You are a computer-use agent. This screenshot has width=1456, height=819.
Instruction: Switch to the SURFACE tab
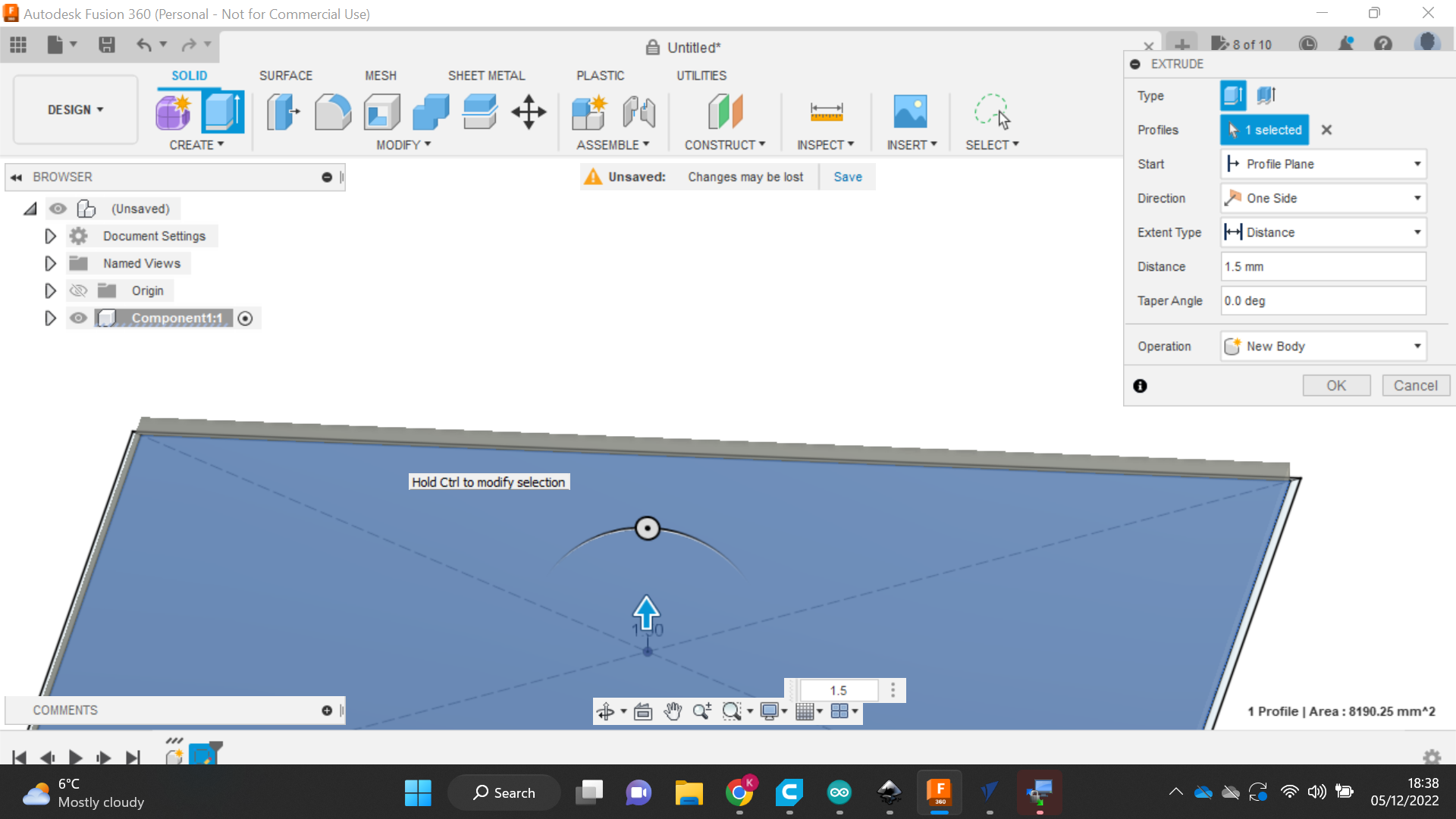click(x=286, y=75)
